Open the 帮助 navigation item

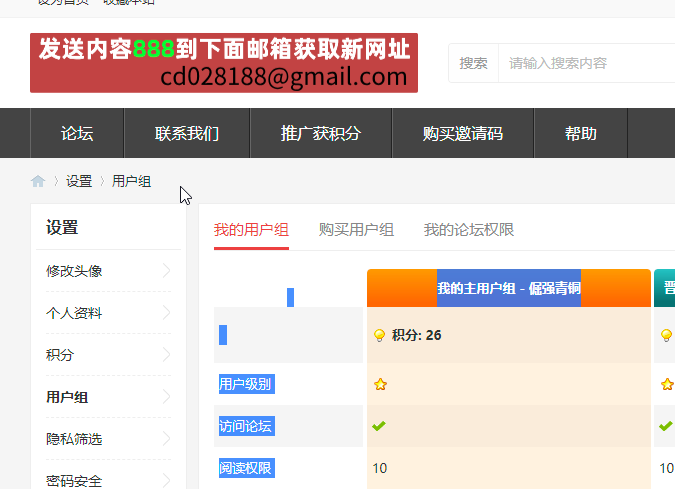click(x=581, y=133)
